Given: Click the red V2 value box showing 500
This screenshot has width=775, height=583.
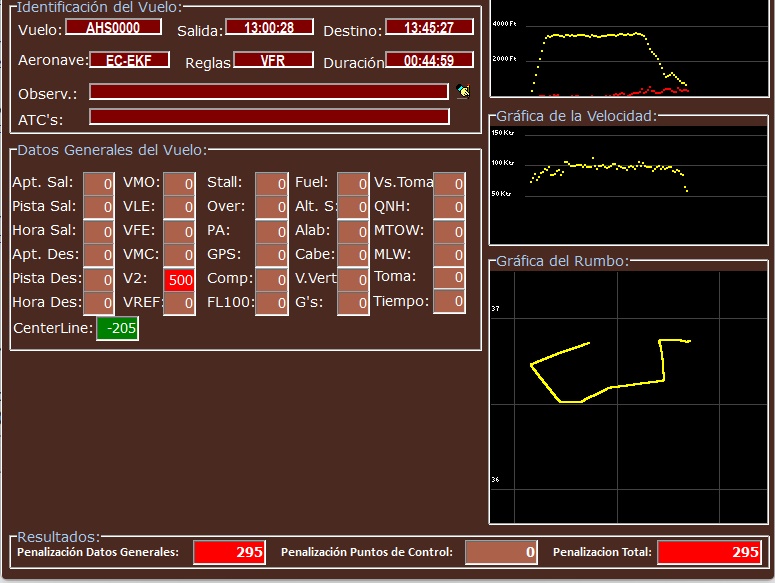Looking at the screenshot, I should [x=180, y=280].
